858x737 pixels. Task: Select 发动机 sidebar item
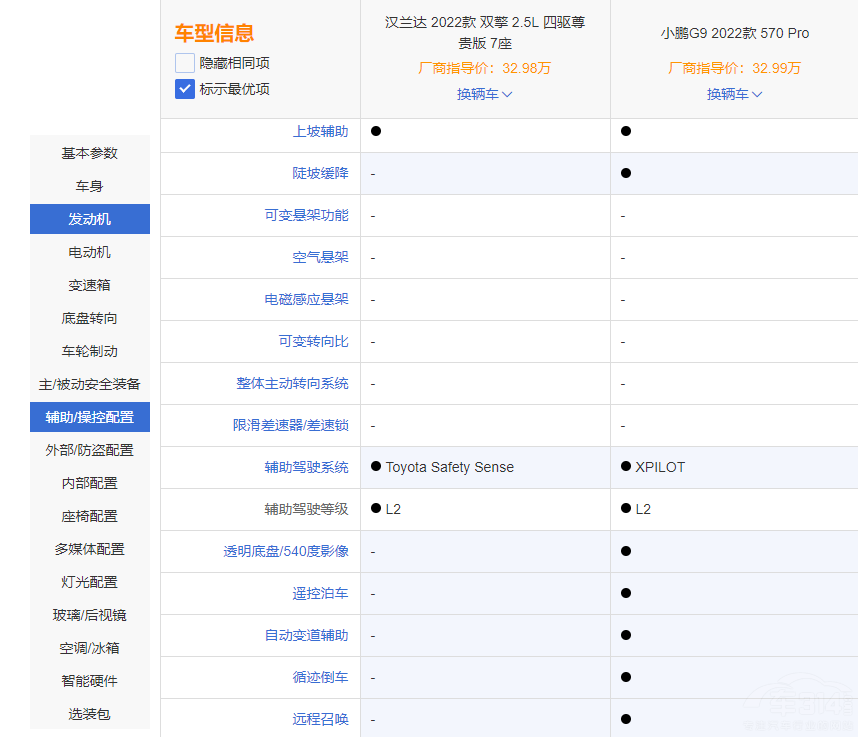(x=90, y=219)
